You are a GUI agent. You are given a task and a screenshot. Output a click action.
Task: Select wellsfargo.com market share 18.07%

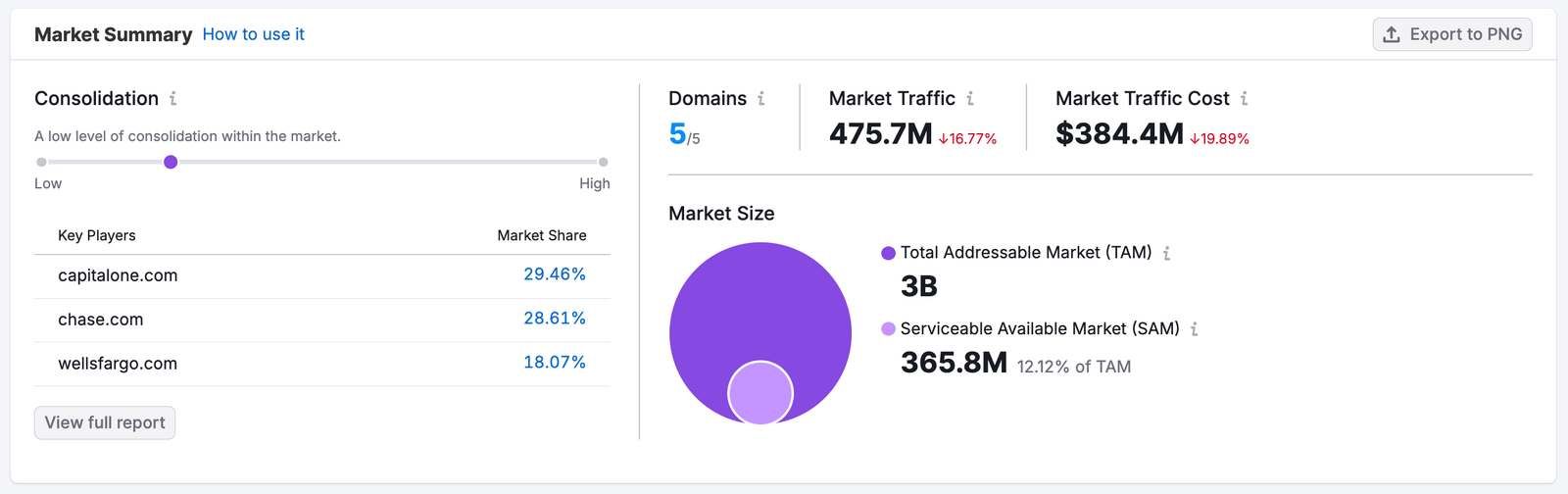[x=554, y=363]
